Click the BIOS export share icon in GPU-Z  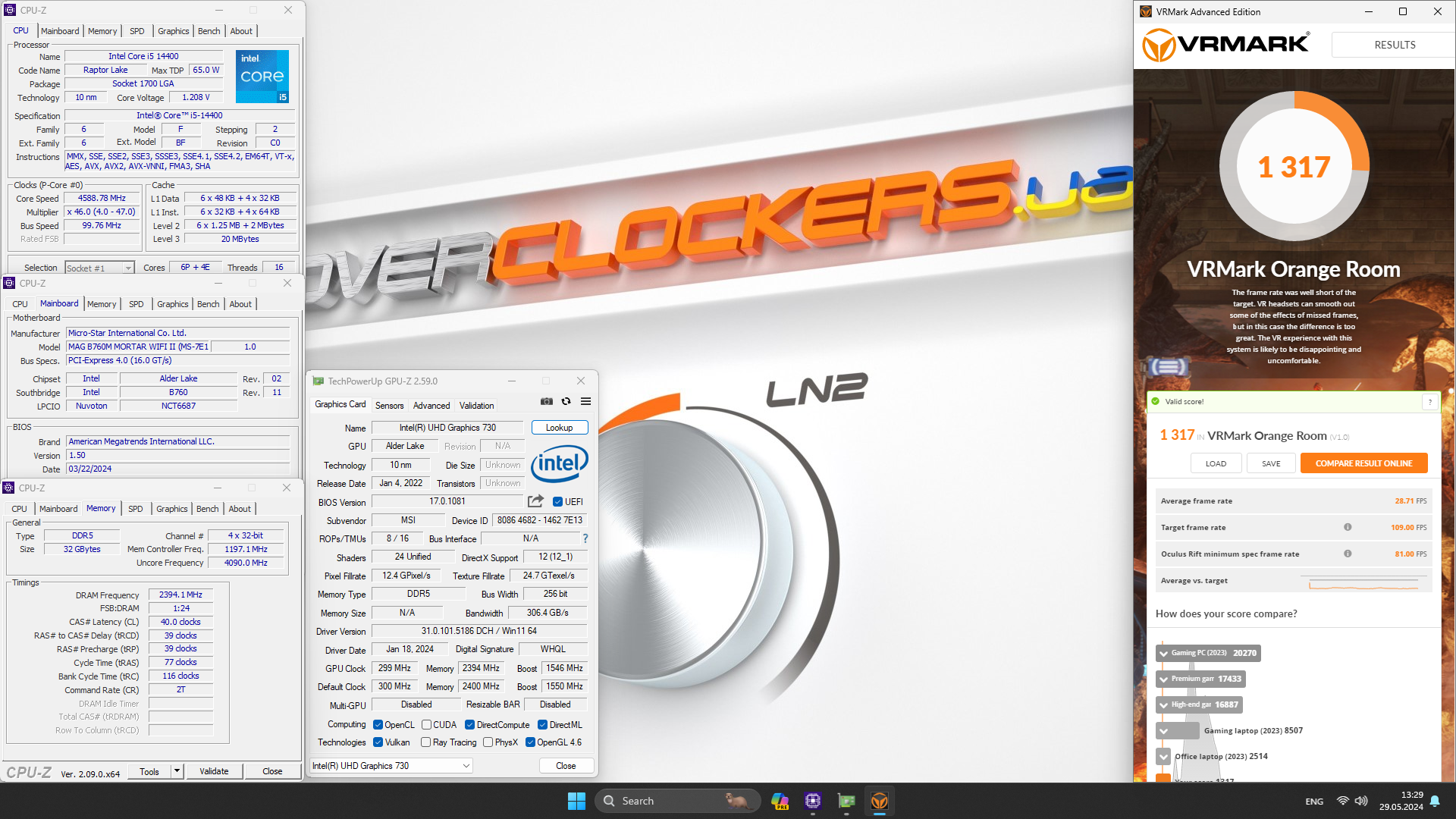(535, 501)
